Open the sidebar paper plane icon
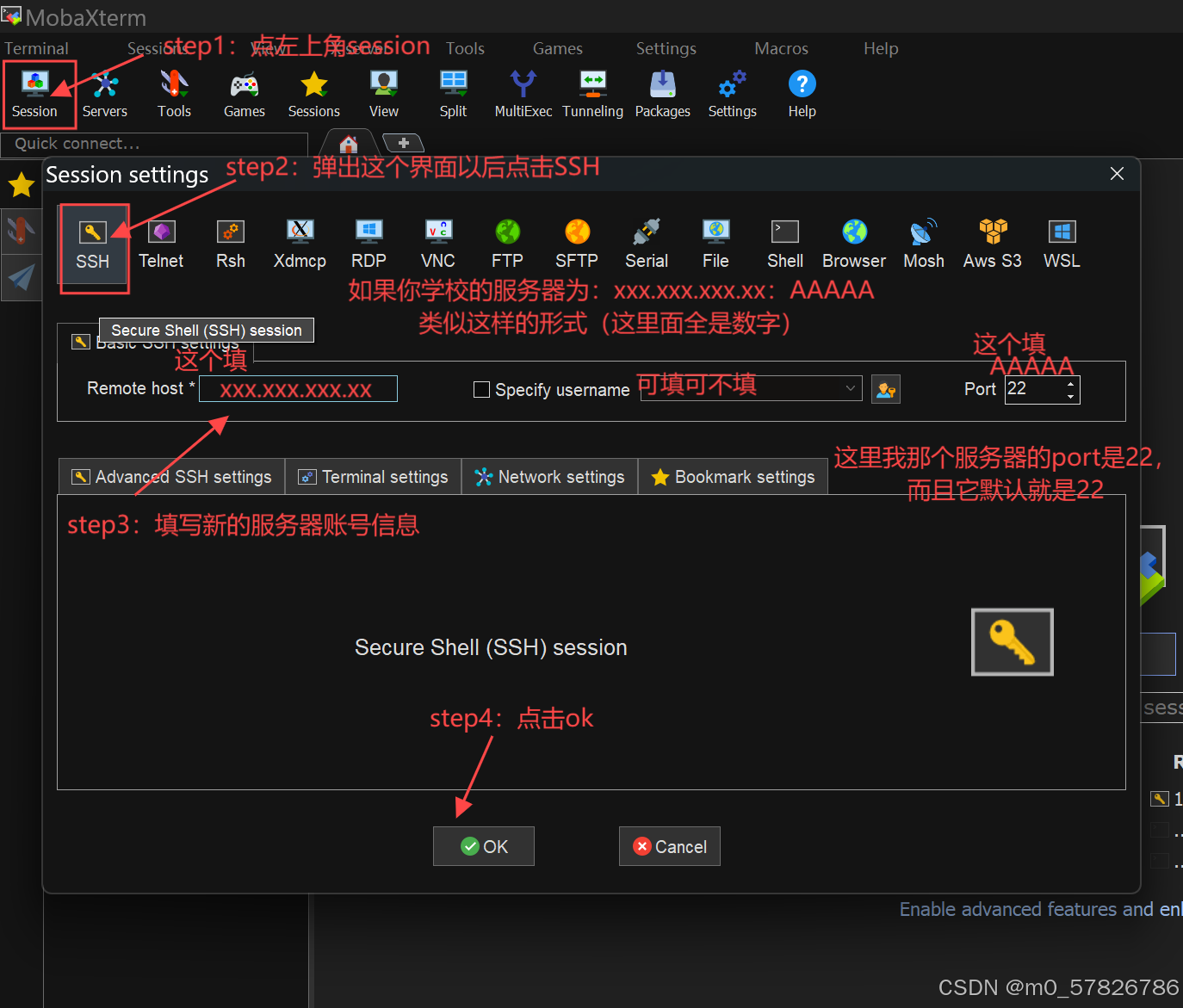This screenshot has width=1183, height=1008. [21, 276]
